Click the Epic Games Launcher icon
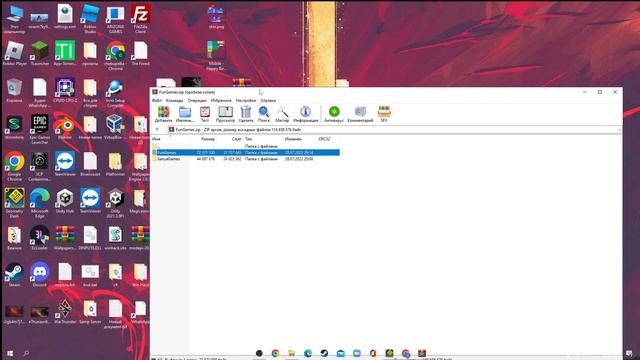This screenshot has height=360, width=640. [40, 129]
